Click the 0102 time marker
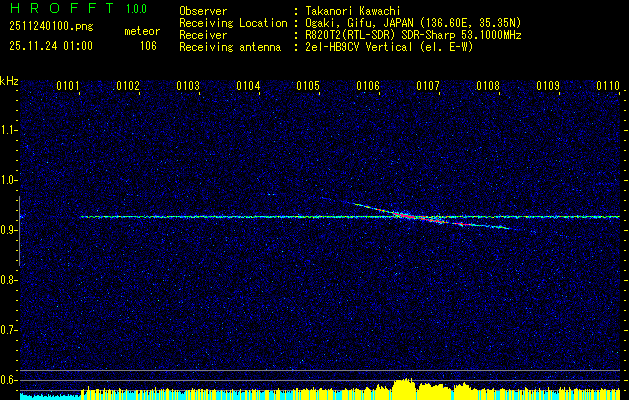 tap(128, 86)
